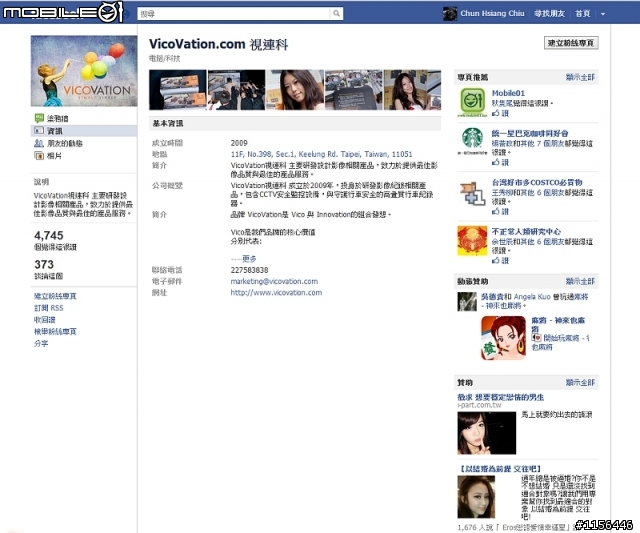Click the Mobile01 watermark logo in header
Screen dimensions: 640x533
[x=62, y=12]
